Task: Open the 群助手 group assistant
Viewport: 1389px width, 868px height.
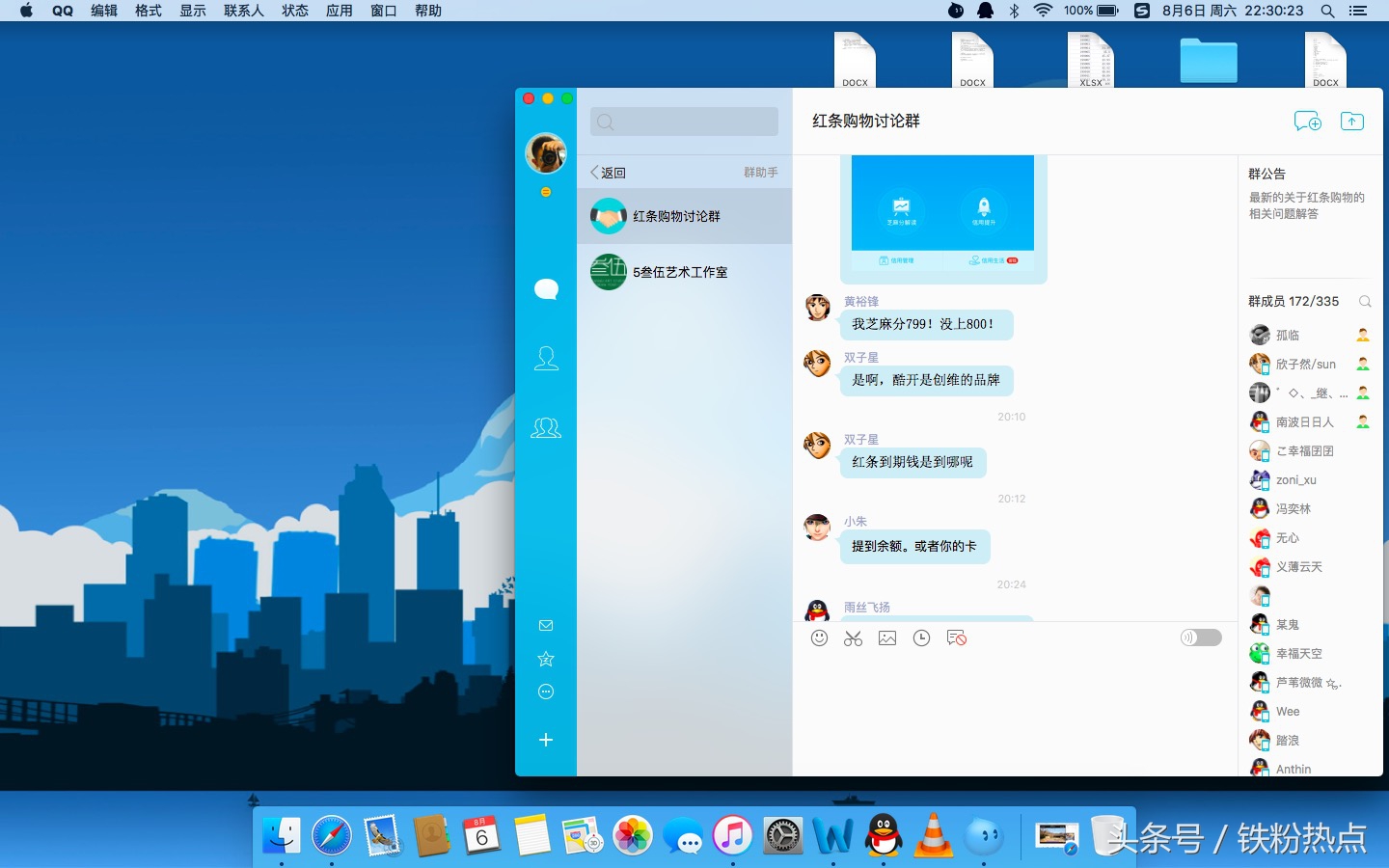Action: click(x=760, y=172)
